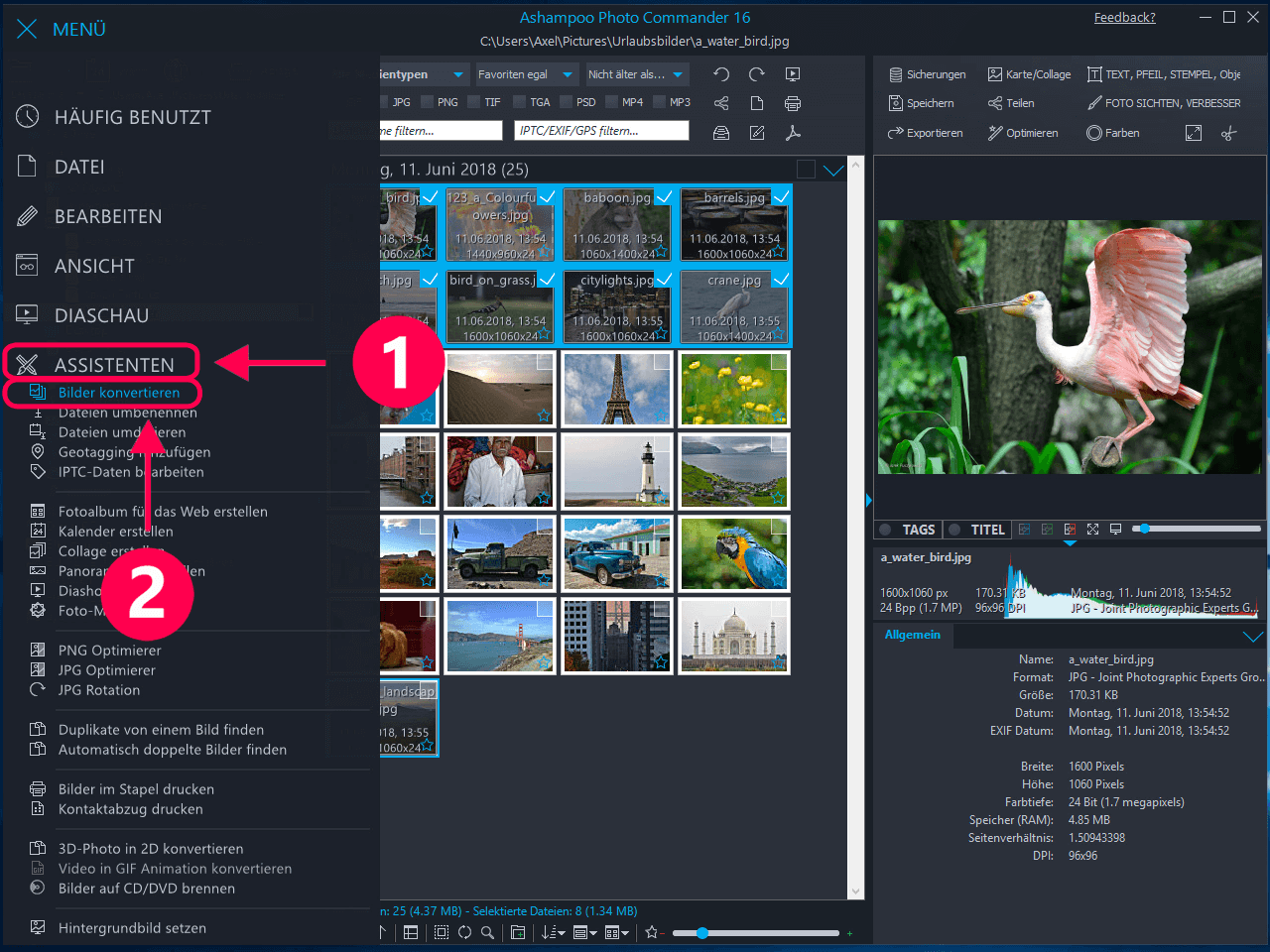Open the sort order dropdown
This screenshot has height=952, width=1270.
554,932
